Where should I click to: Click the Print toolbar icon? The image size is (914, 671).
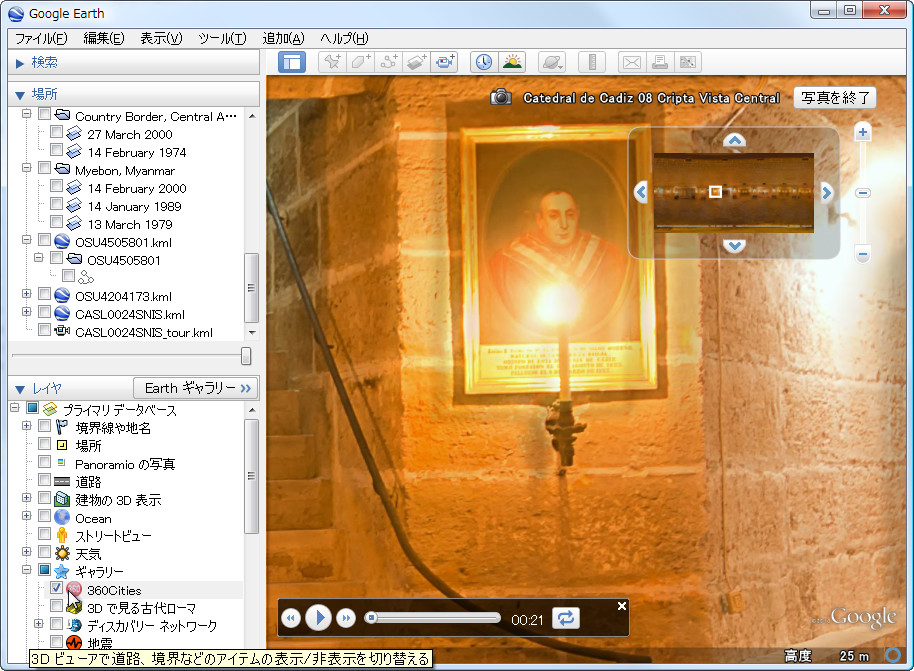pos(660,62)
